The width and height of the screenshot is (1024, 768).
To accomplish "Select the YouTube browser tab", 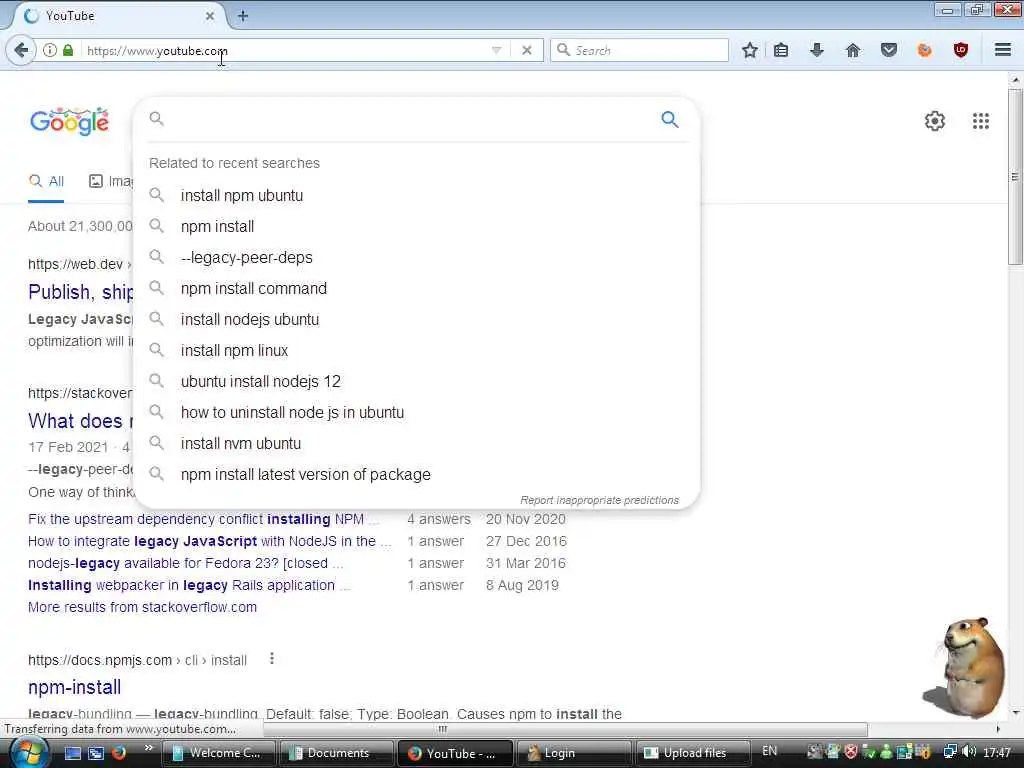I will coord(118,16).
